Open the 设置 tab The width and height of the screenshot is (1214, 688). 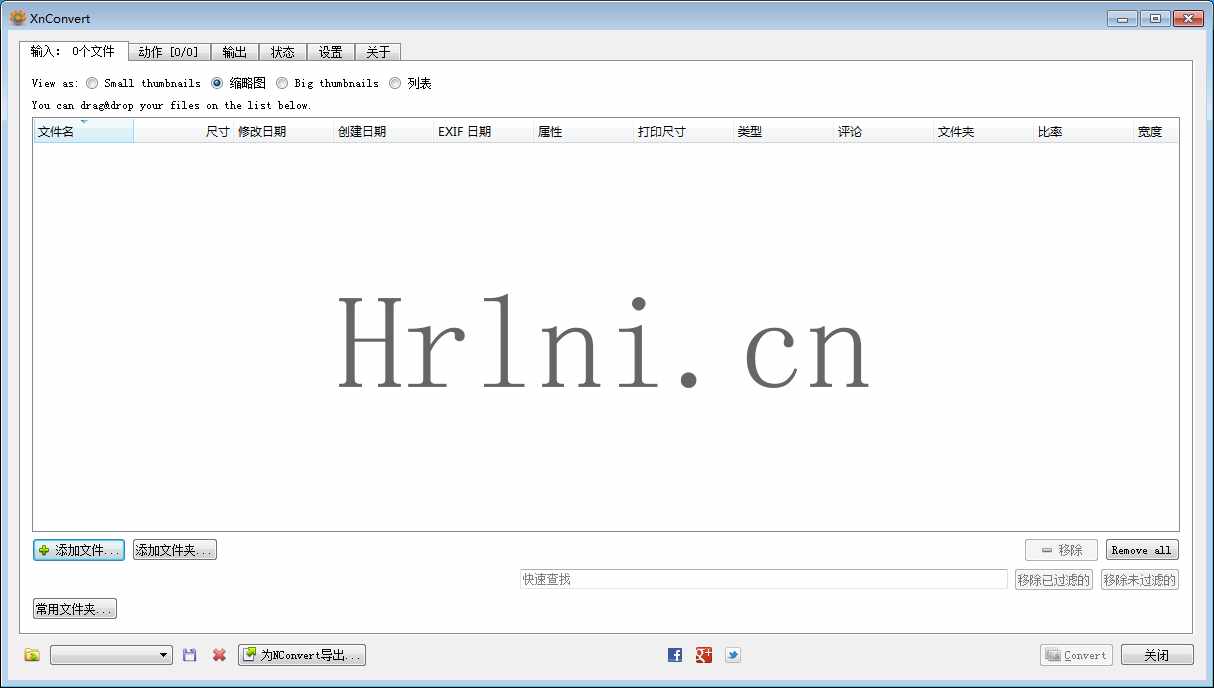[331, 52]
